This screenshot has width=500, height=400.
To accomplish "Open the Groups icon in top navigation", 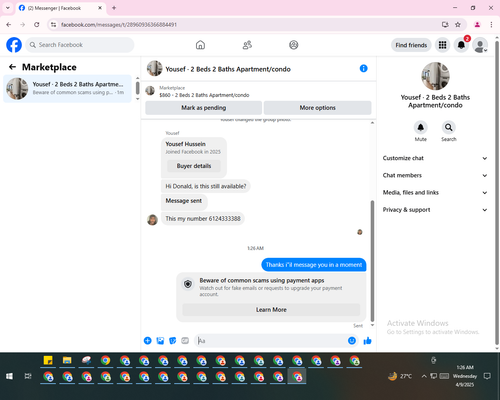I will (x=294, y=45).
